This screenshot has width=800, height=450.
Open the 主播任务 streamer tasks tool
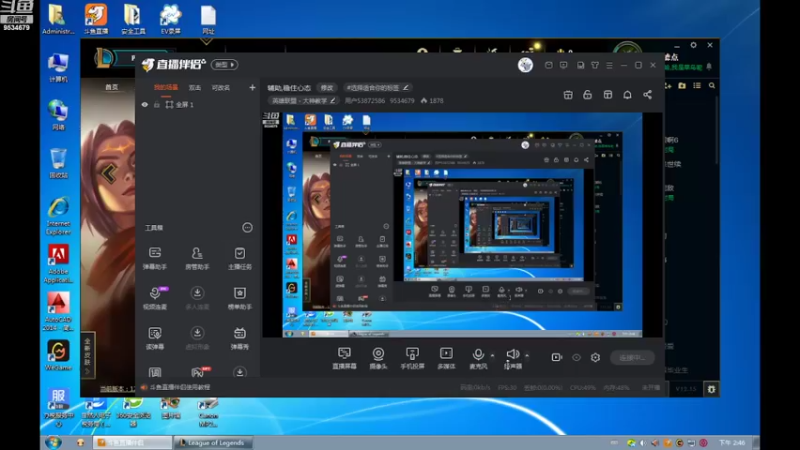pyautogui.click(x=239, y=258)
